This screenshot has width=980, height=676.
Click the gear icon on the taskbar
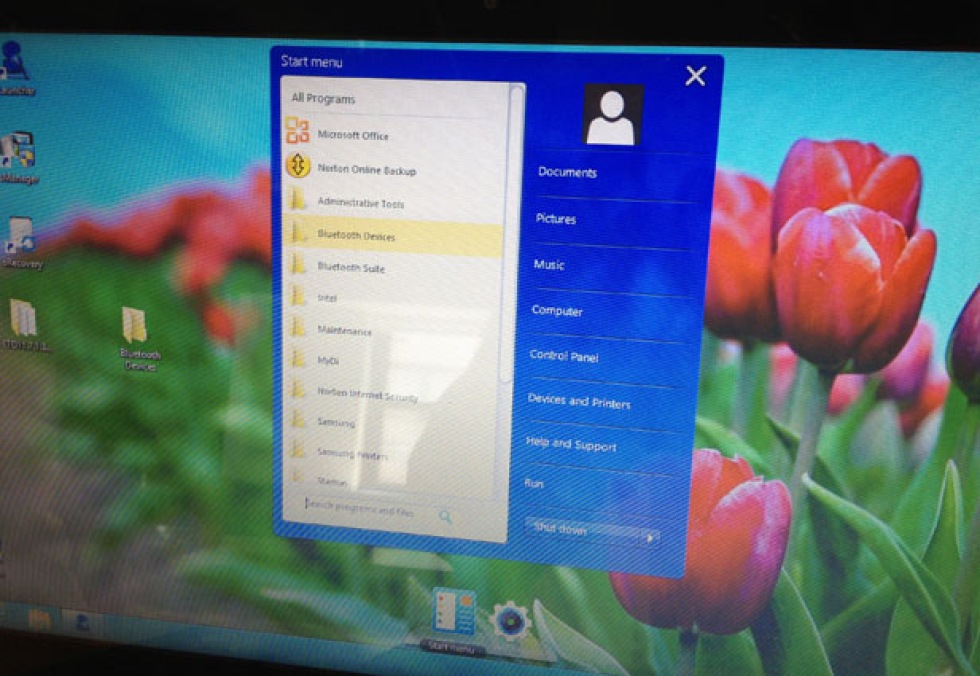tap(510, 619)
